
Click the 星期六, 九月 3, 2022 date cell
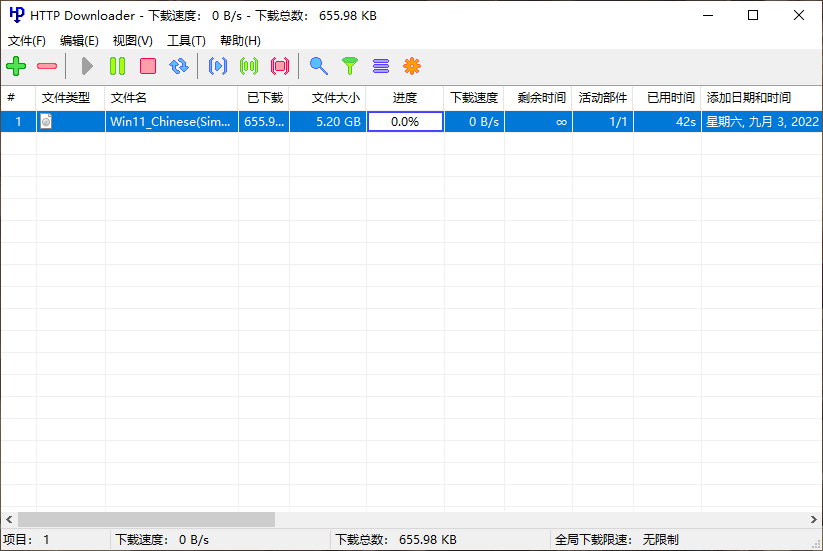click(762, 122)
